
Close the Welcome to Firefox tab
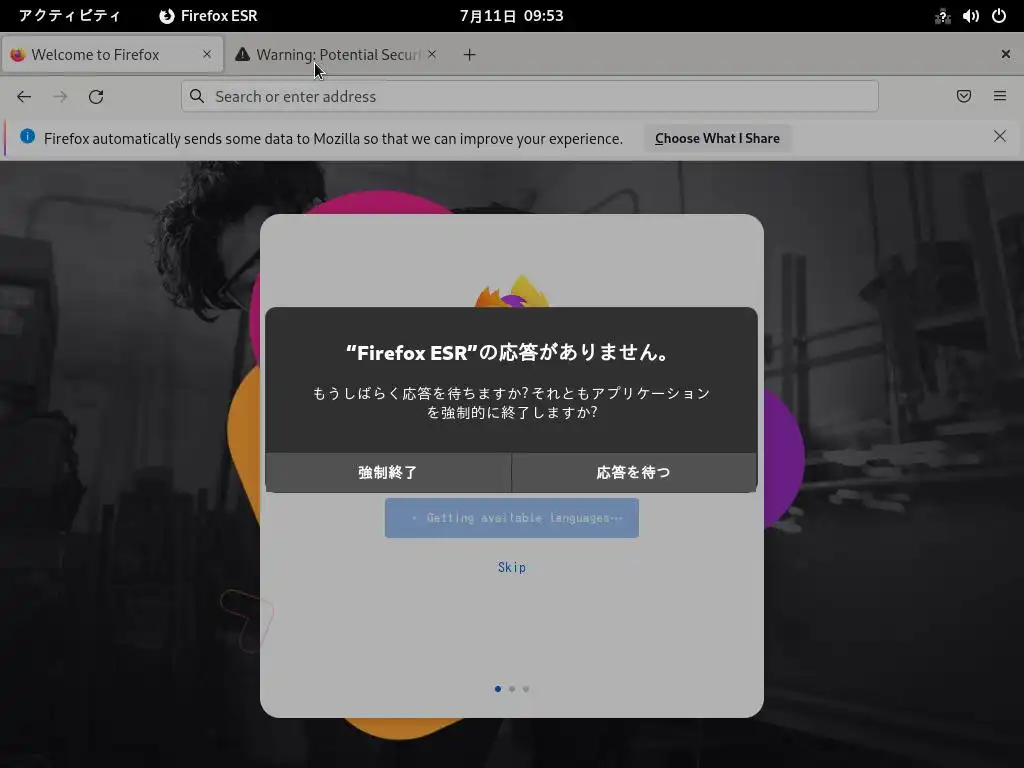pos(207,54)
